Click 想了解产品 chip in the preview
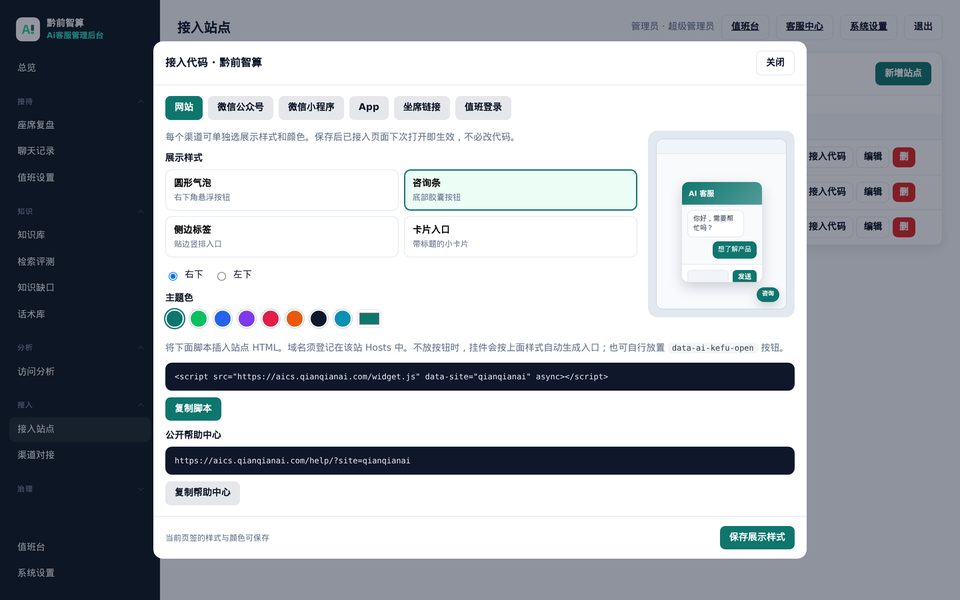Image resolution: width=960 pixels, height=600 pixels. click(x=735, y=250)
